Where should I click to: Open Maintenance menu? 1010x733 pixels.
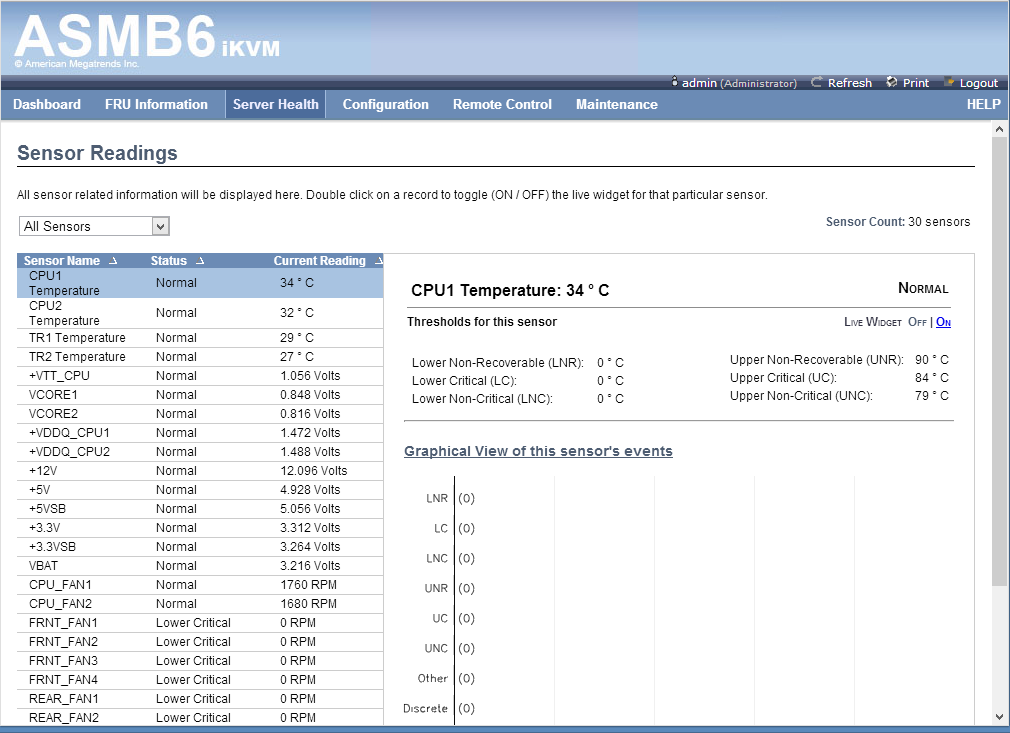coord(616,104)
